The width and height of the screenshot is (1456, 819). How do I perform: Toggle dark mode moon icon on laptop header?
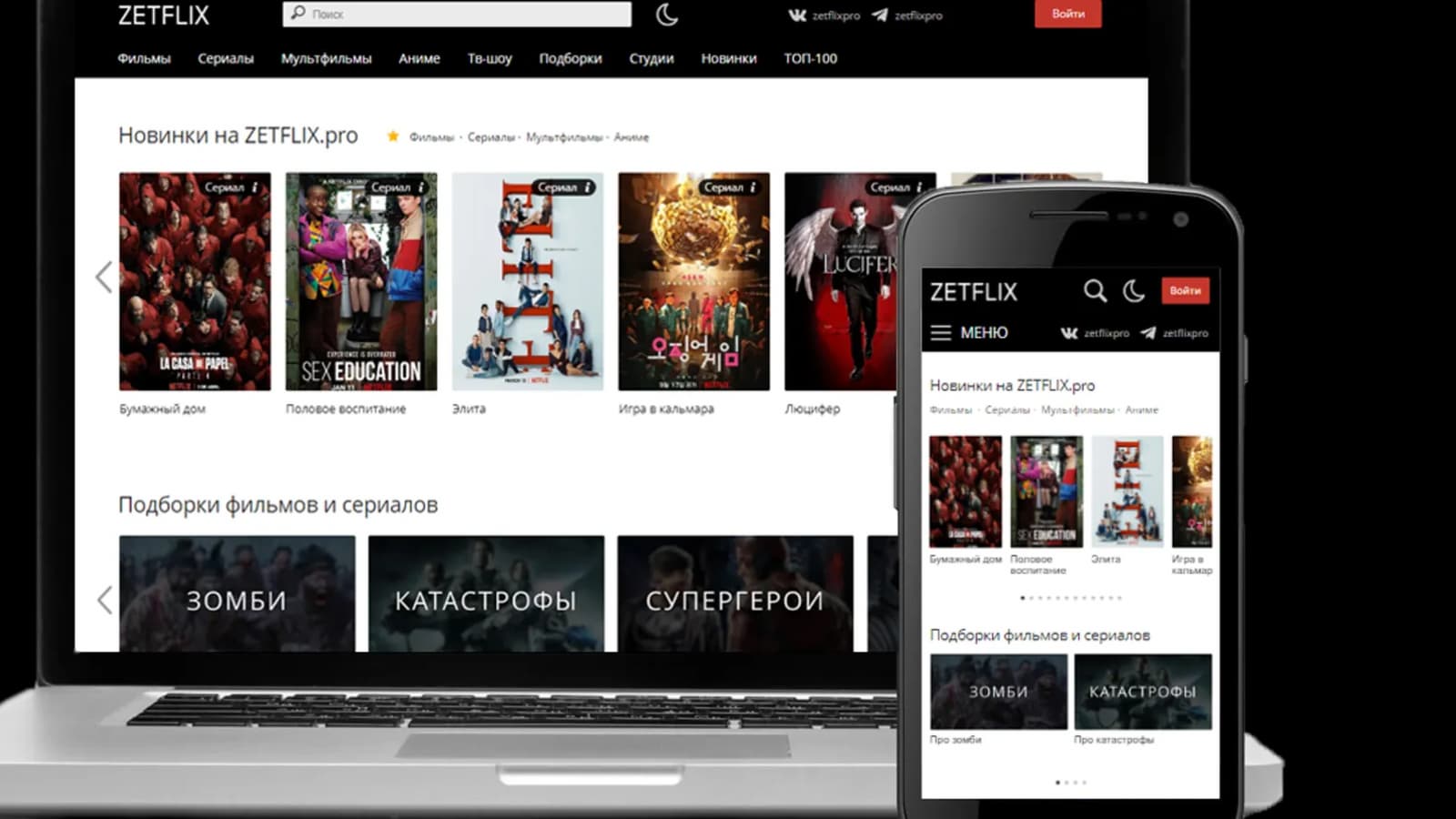pyautogui.click(x=667, y=14)
